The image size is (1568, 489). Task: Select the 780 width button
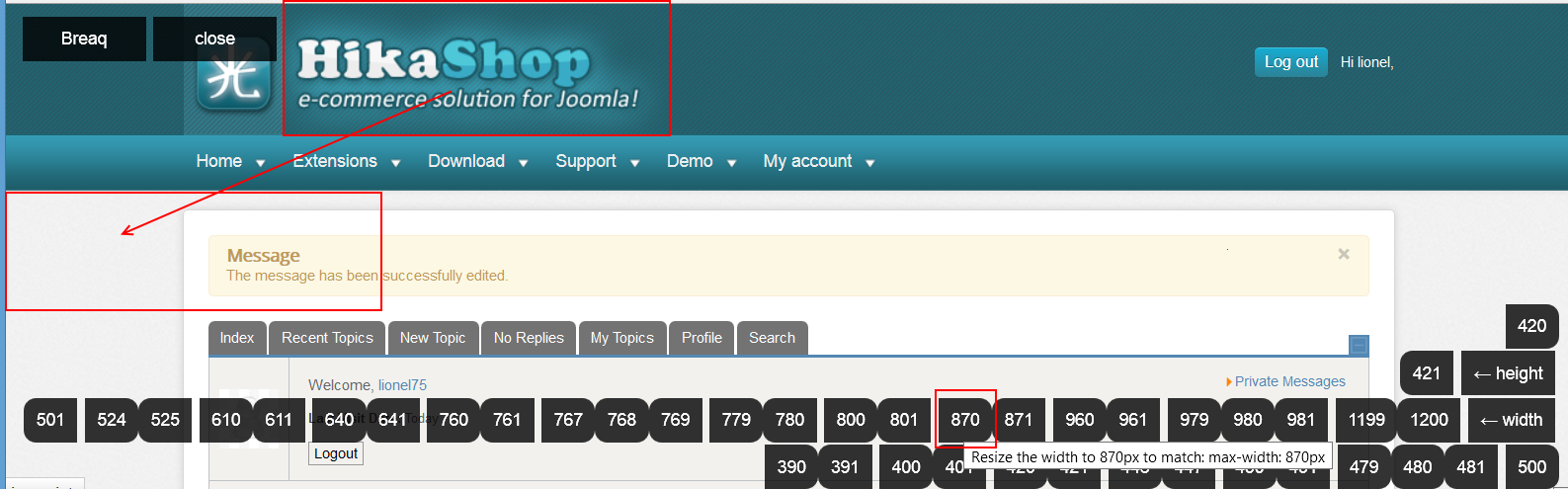[x=789, y=420]
